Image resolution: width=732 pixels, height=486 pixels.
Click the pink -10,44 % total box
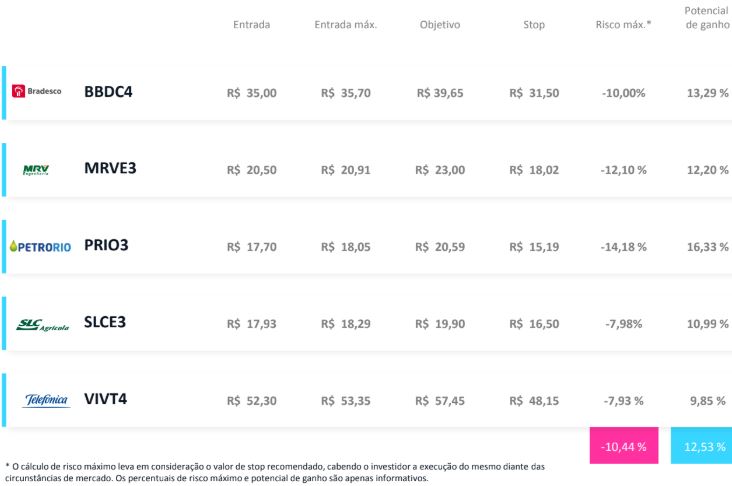pyautogui.click(x=624, y=445)
